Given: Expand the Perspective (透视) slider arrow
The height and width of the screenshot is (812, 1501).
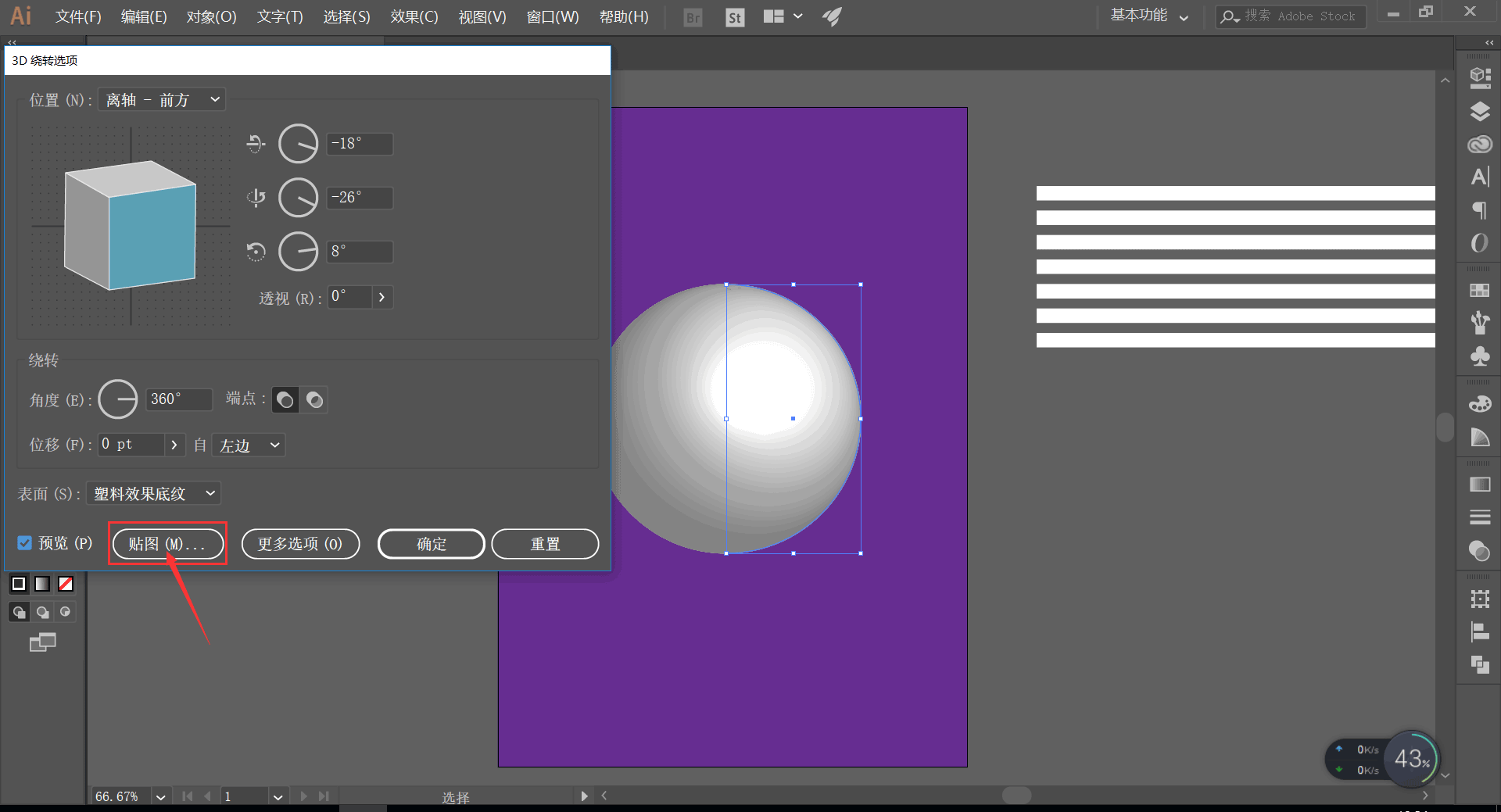Looking at the screenshot, I should [382, 297].
